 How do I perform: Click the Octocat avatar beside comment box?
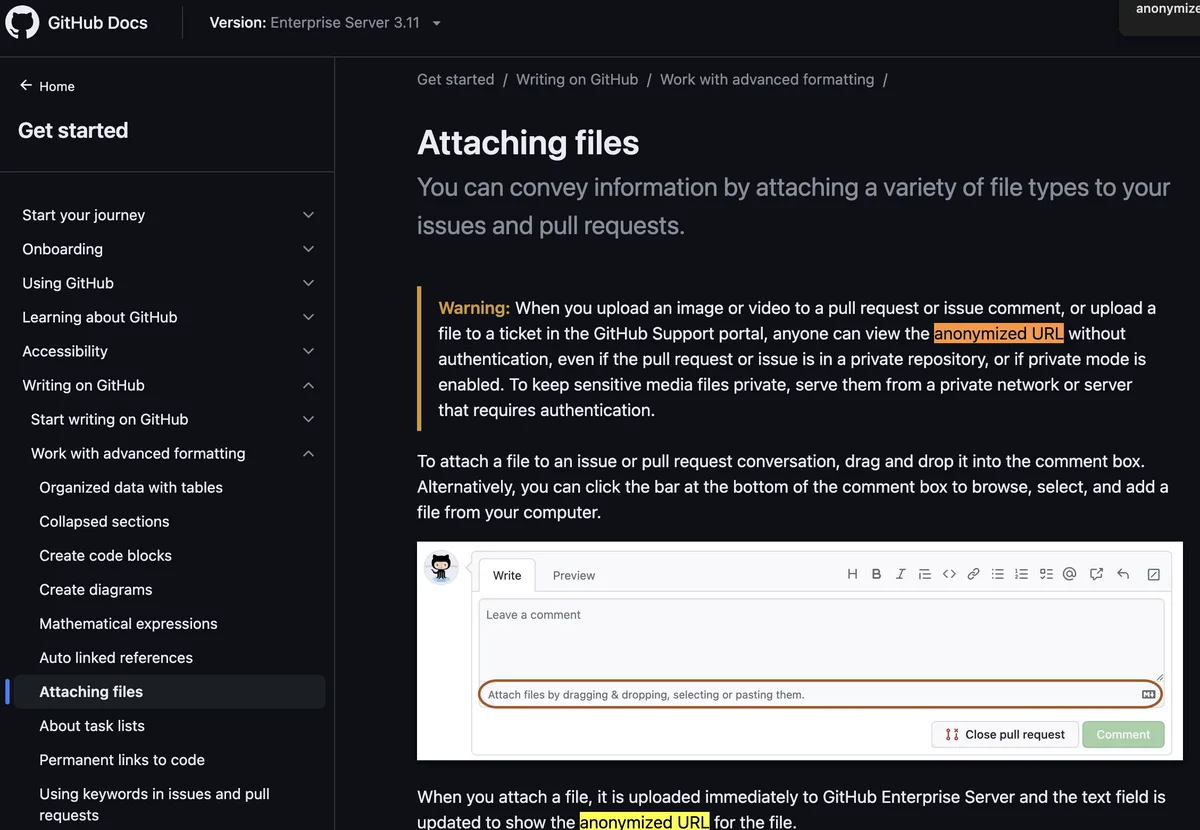(441, 567)
